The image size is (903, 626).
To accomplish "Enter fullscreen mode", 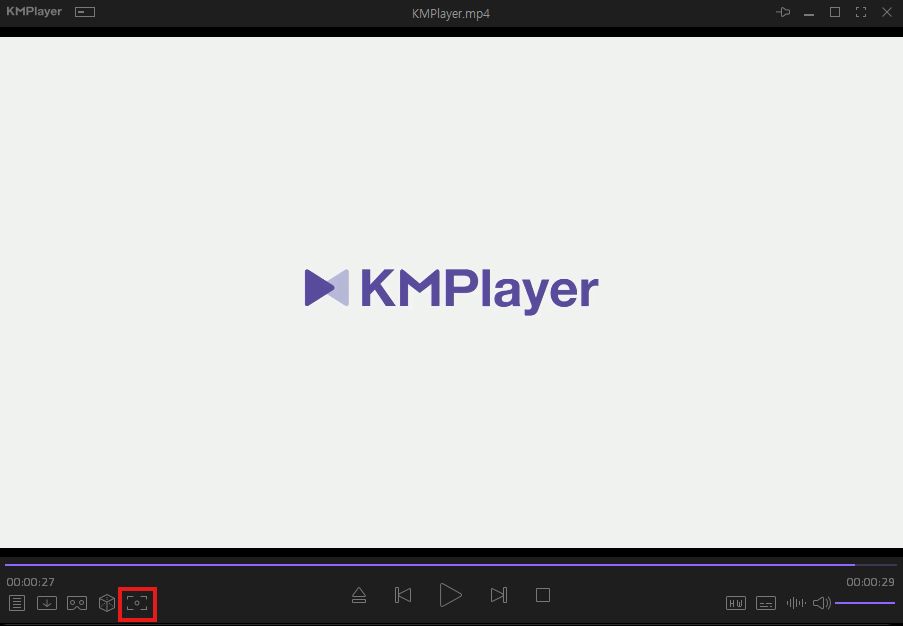I will click(861, 12).
